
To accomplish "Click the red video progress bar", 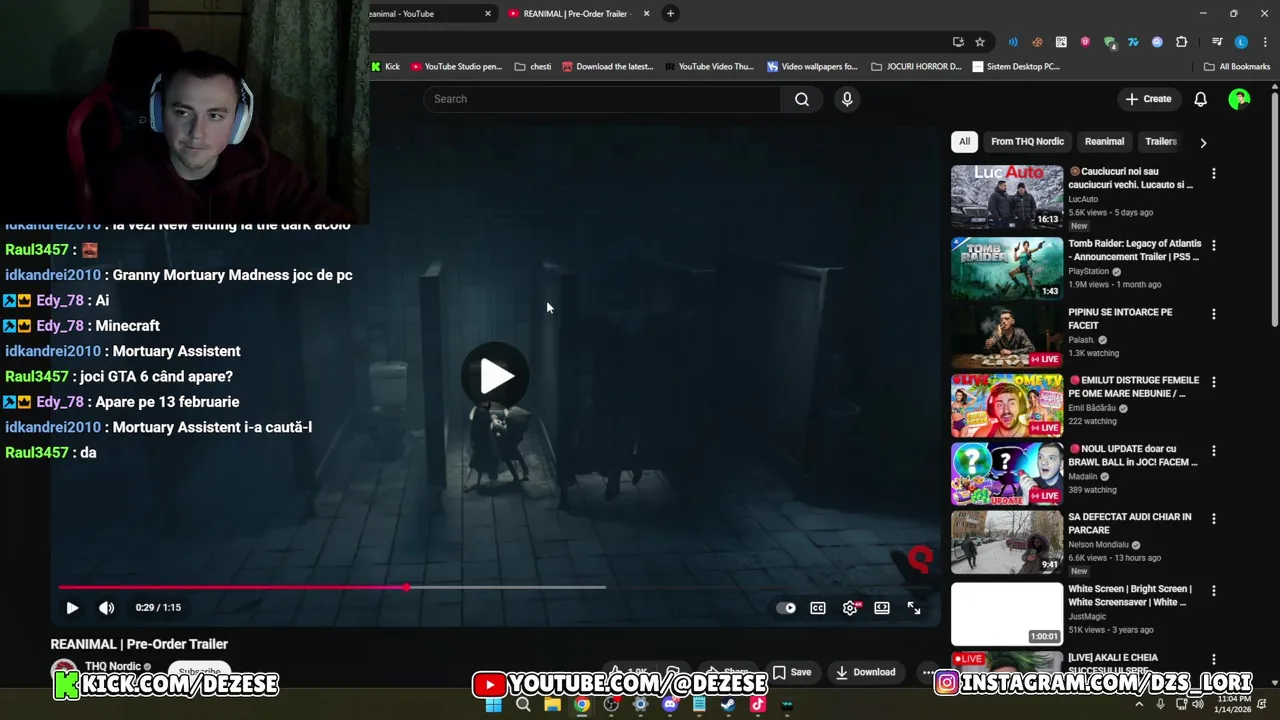I will click(232, 587).
